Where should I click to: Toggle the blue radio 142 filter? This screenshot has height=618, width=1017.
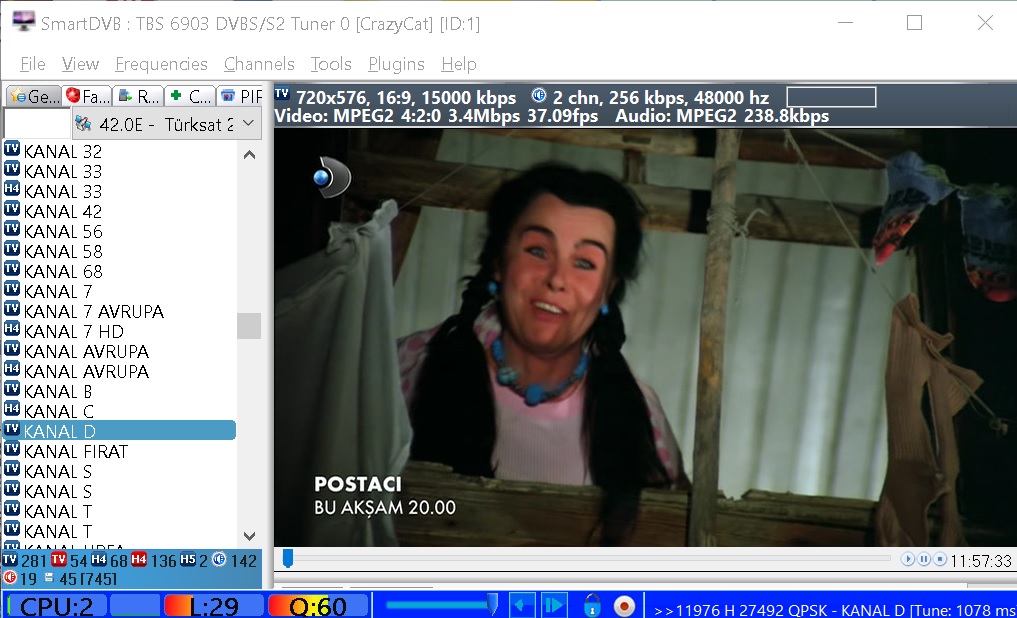click(x=235, y=560)
